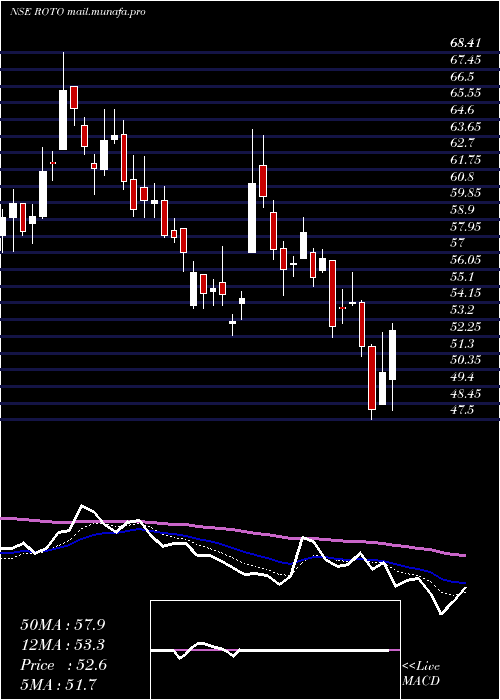The height and width of the screenshot is (700, 500).
Task: Click the 64.6 price axis label
Action: 462,110
